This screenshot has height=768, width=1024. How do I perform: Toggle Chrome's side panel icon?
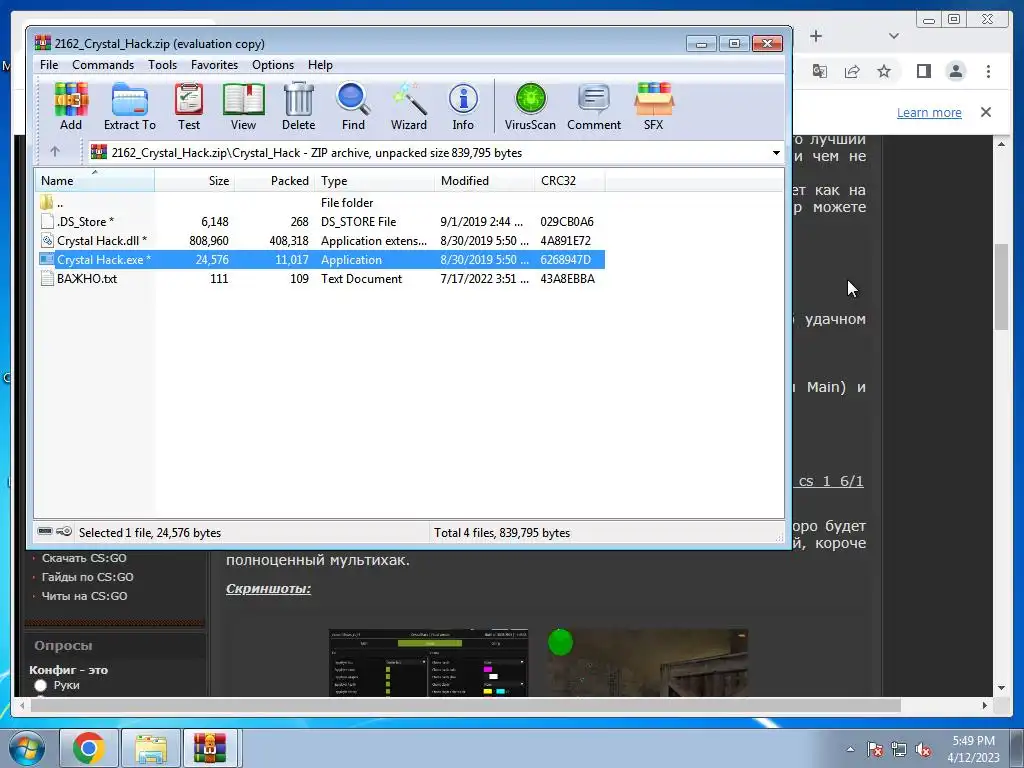tap(923, 71)
